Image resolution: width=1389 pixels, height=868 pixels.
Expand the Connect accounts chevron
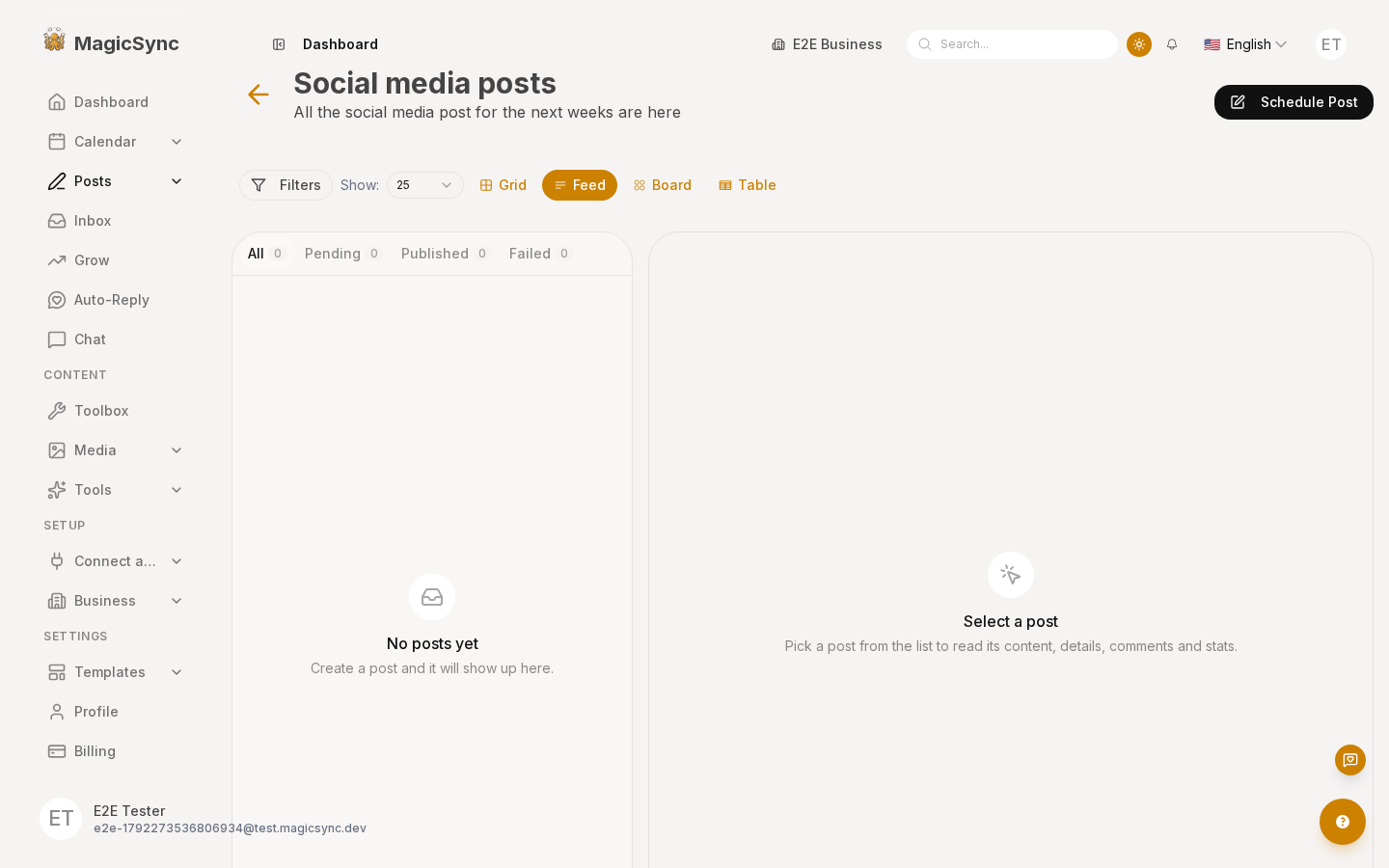(177, 561)
